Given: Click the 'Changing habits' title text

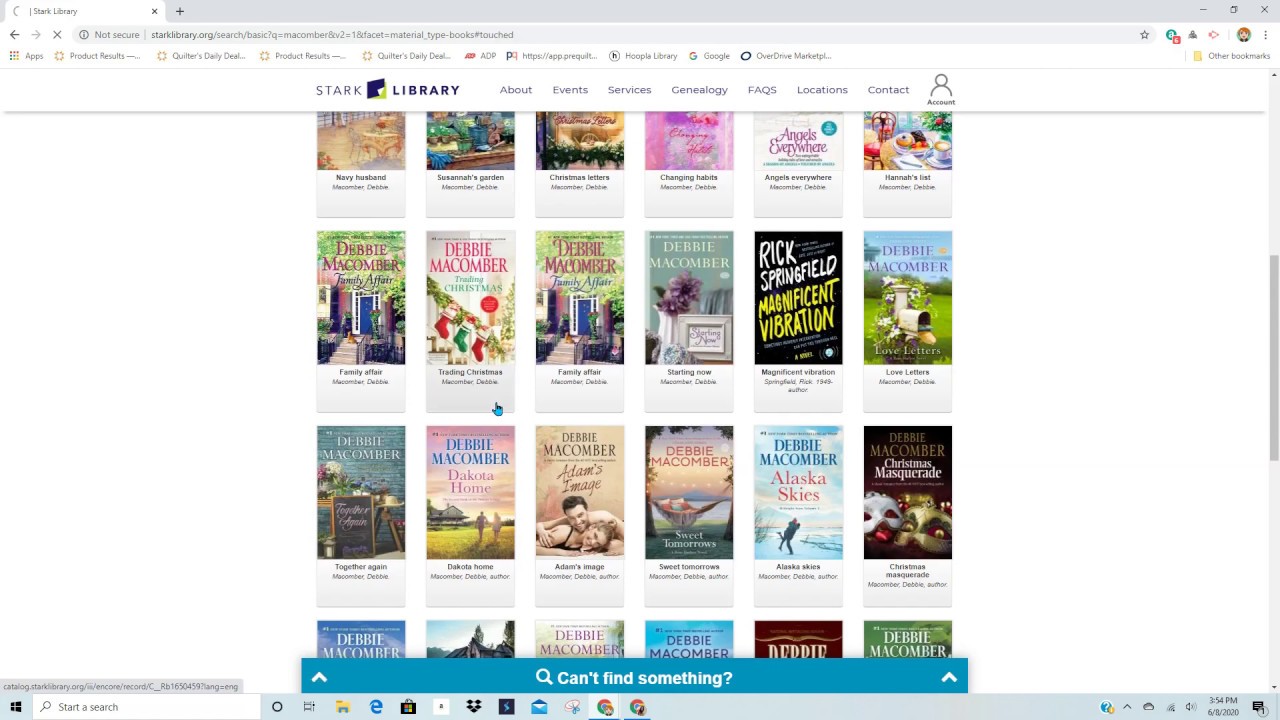Looking at the screenshot, I should coord(689,177).
